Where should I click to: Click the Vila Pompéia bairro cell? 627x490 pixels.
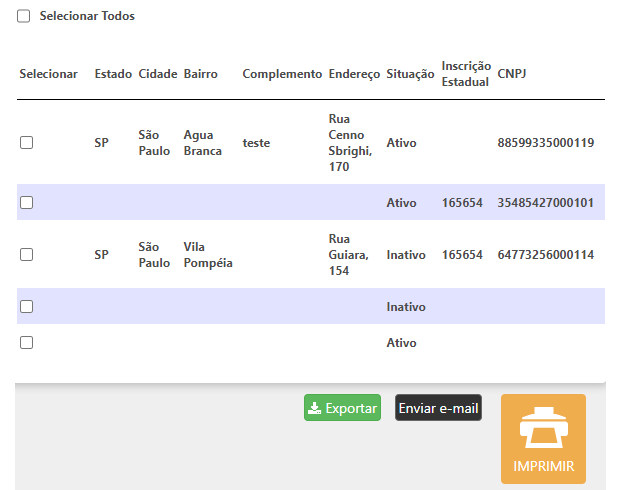208,255
